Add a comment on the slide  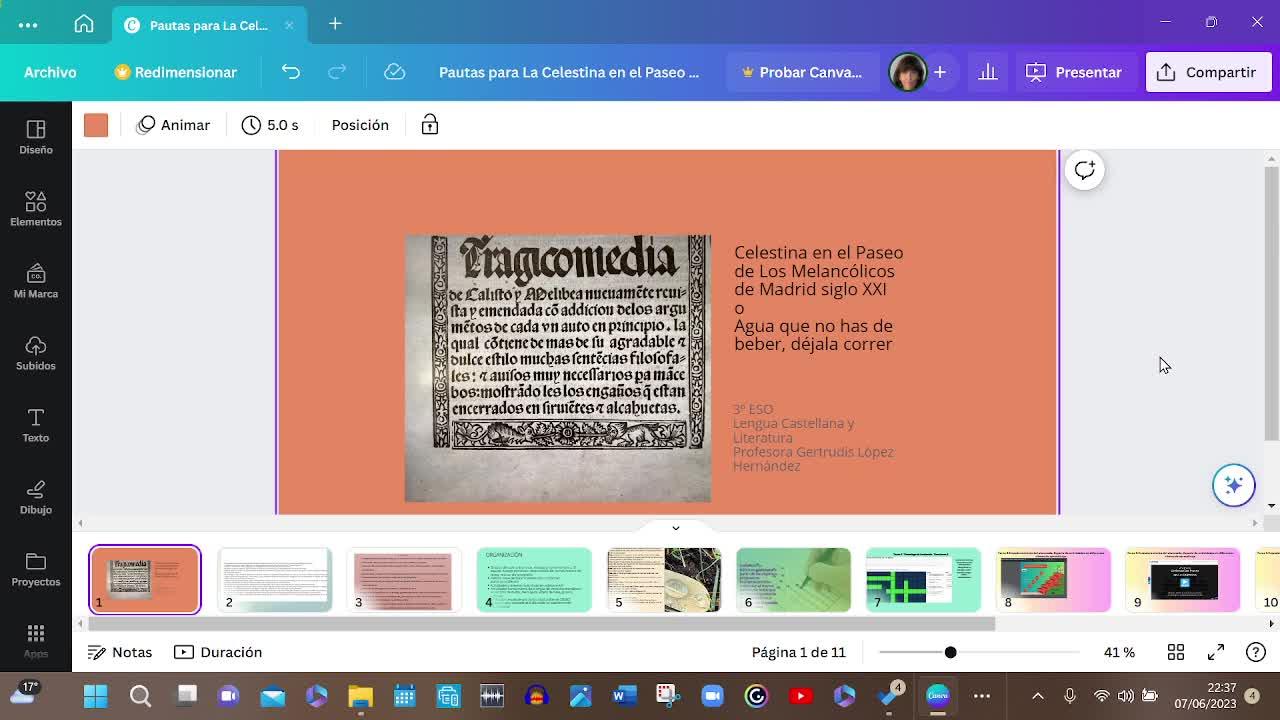pyautogui.click(x=1085, y=170)
